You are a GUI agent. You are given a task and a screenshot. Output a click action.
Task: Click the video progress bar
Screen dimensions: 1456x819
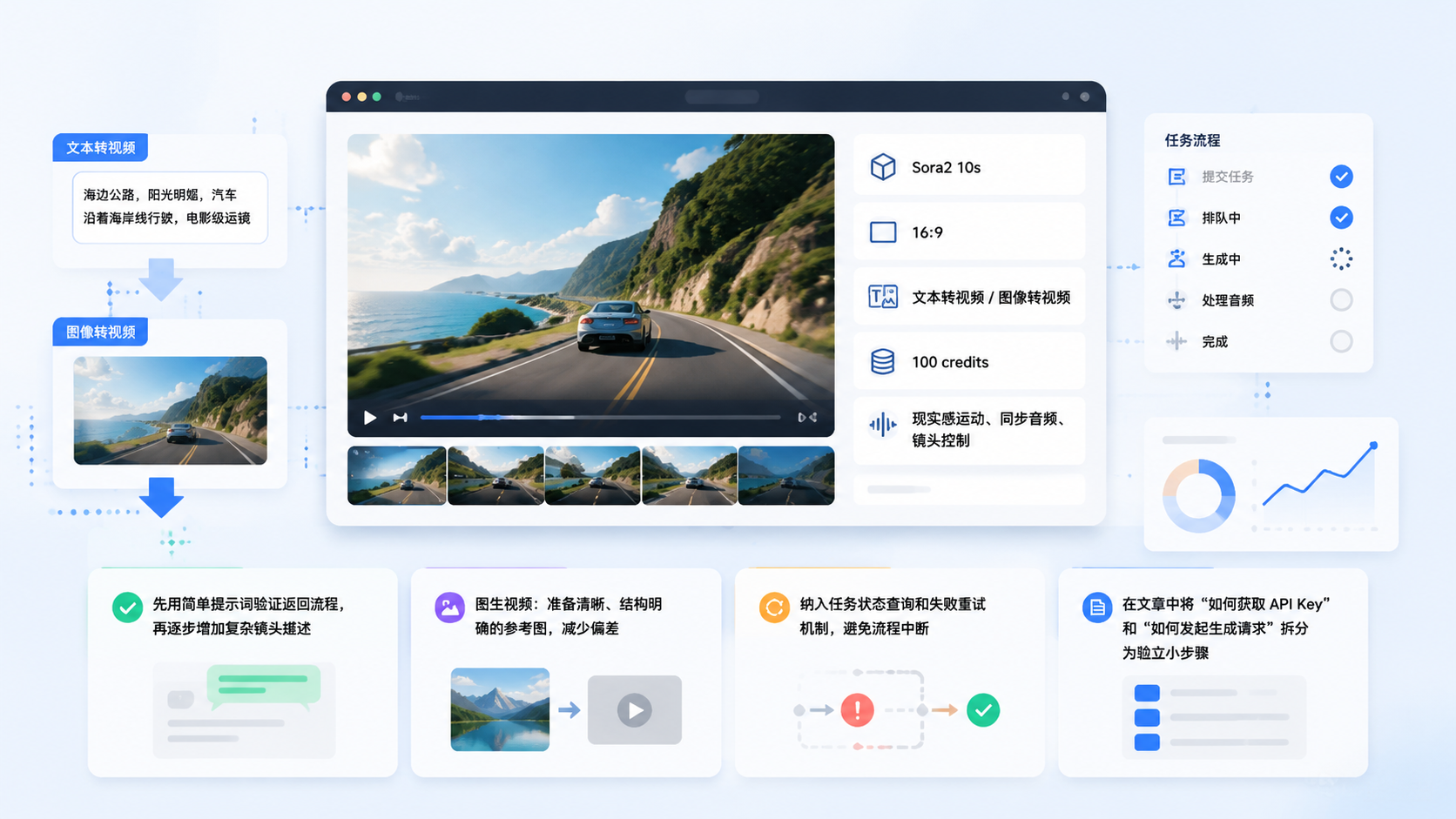(600, 418)
